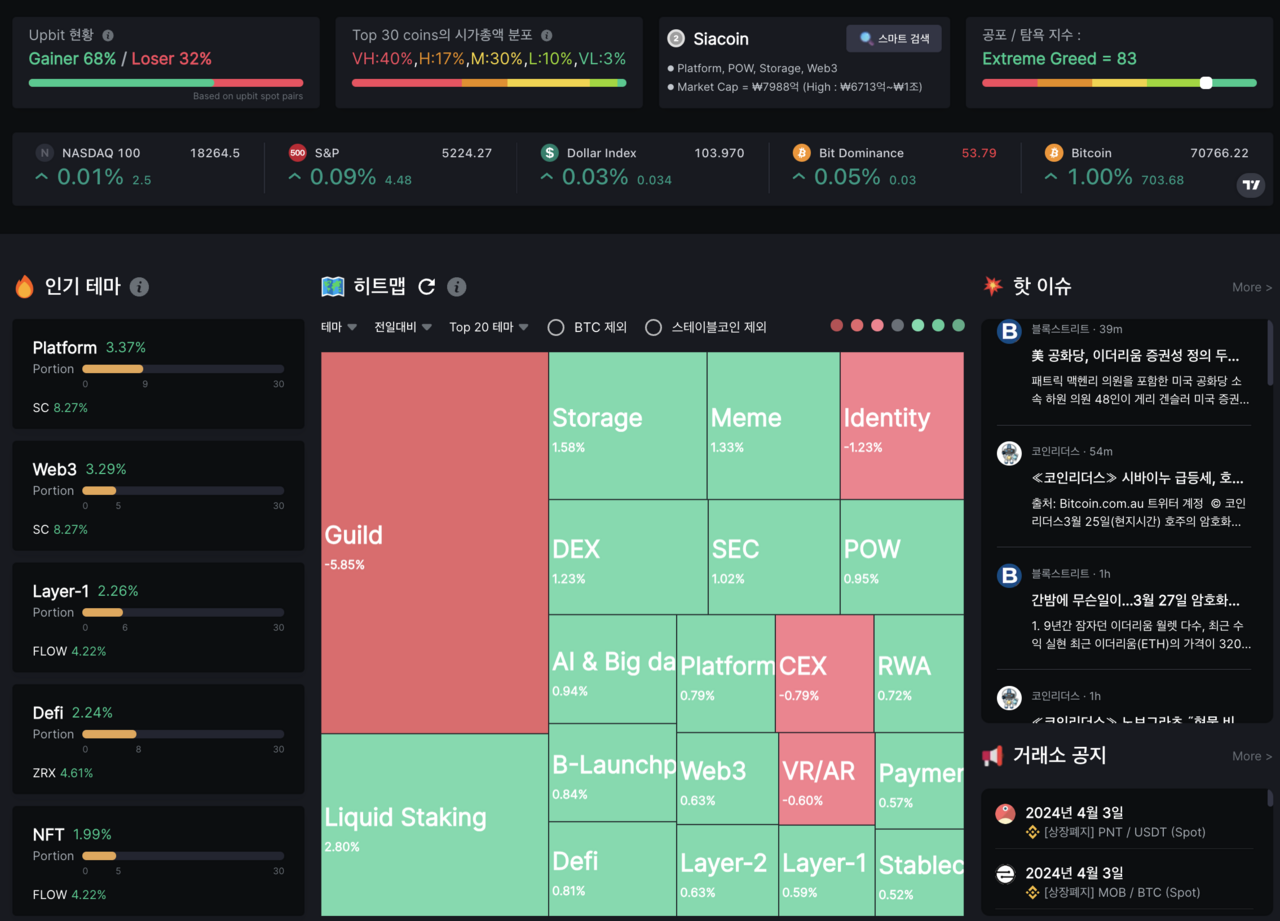The height and width of the screenshot is (921, 1280).
Task: Click info icon next to 시가총액 분포
Action: tap(546, 35)
